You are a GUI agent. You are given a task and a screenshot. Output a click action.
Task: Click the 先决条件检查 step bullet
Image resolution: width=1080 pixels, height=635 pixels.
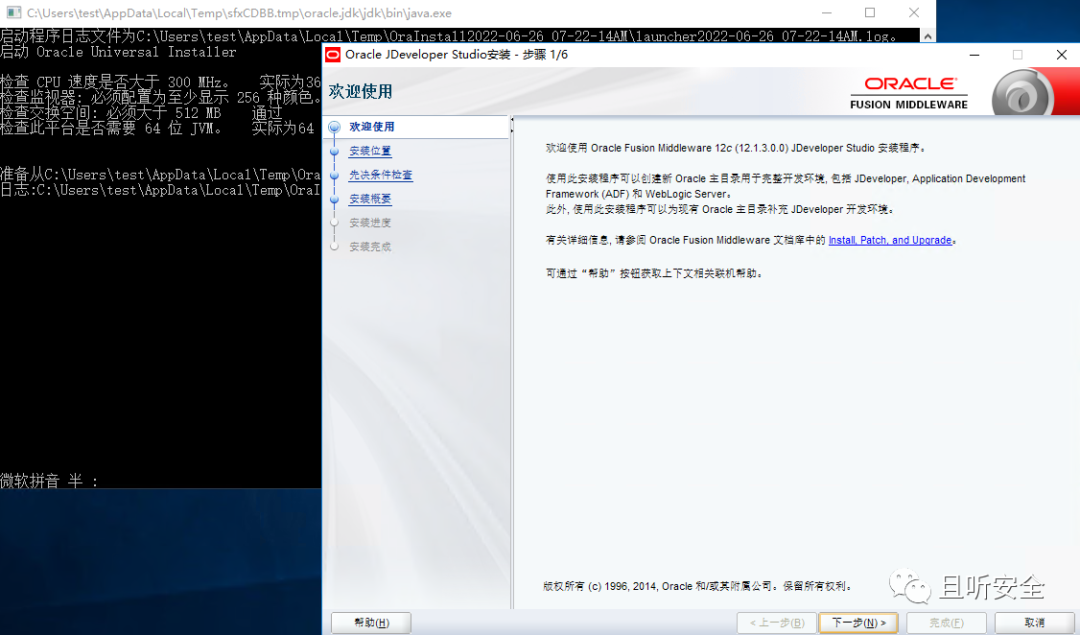click(335, 175)
